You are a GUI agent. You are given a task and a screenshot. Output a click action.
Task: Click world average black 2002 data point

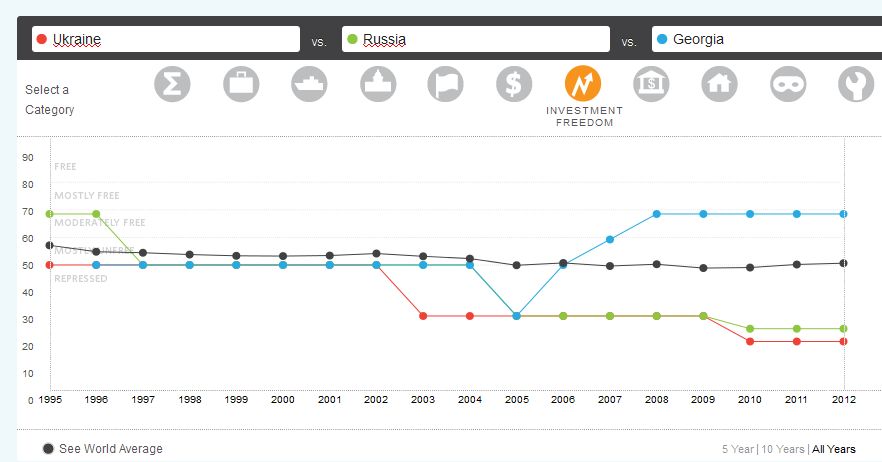[x=376, y=254]
